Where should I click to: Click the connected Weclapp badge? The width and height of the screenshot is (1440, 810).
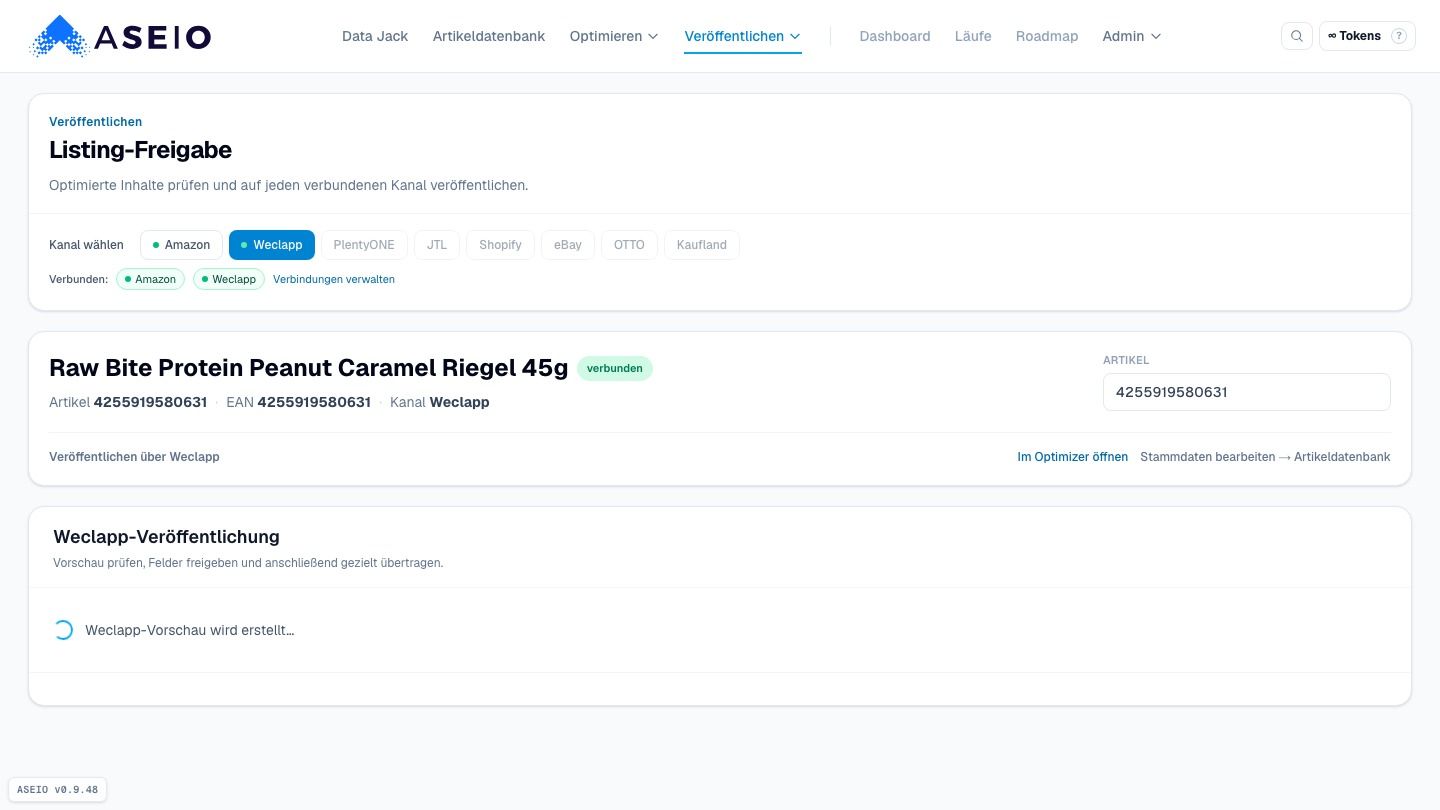pos(229,279)
